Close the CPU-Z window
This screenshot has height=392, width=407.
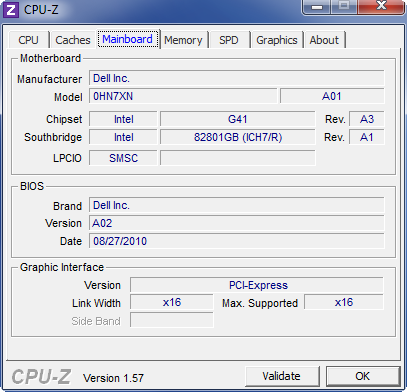[381, 6]
